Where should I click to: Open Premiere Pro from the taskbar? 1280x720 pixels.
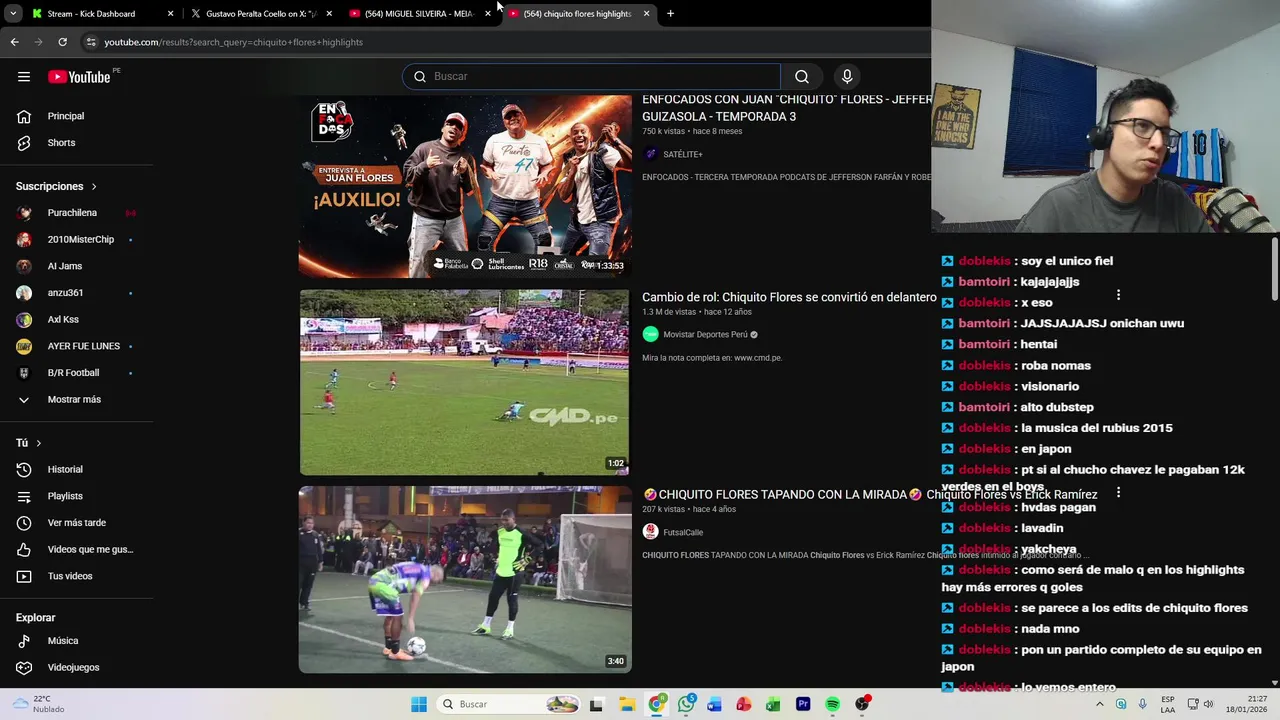click(x=803, y=704)
